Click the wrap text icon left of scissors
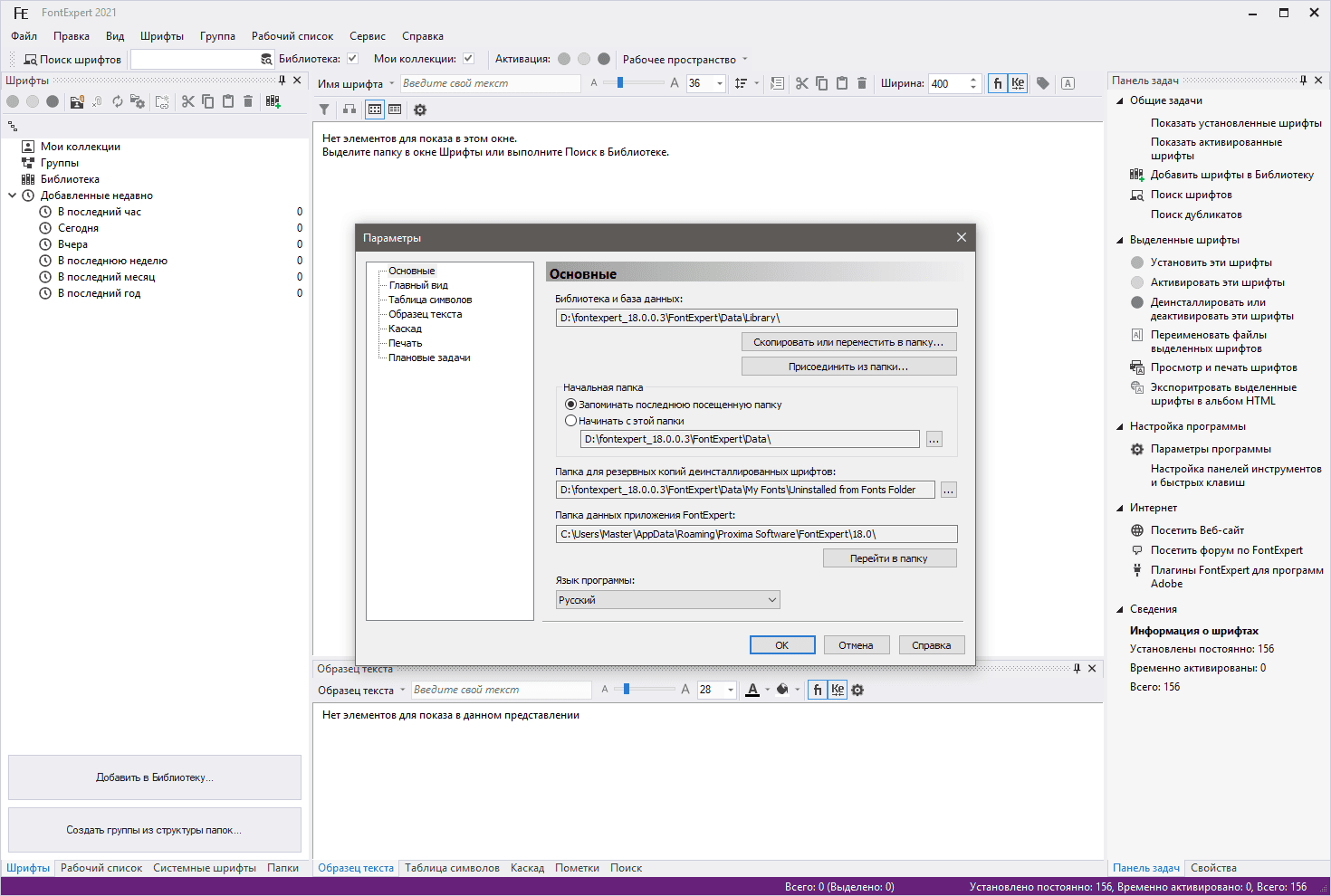The width and height of the screenshot is (1331, 896). coord(777,83)
